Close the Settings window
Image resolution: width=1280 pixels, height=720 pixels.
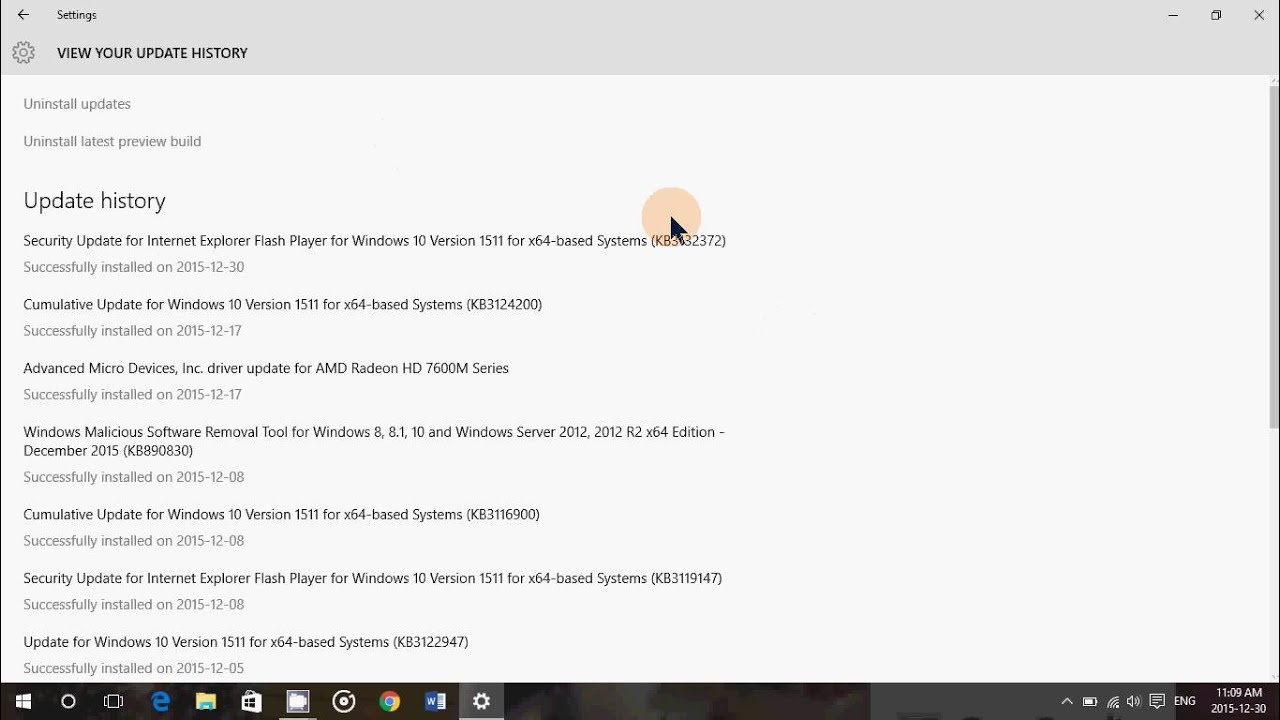pos(1259,15)
